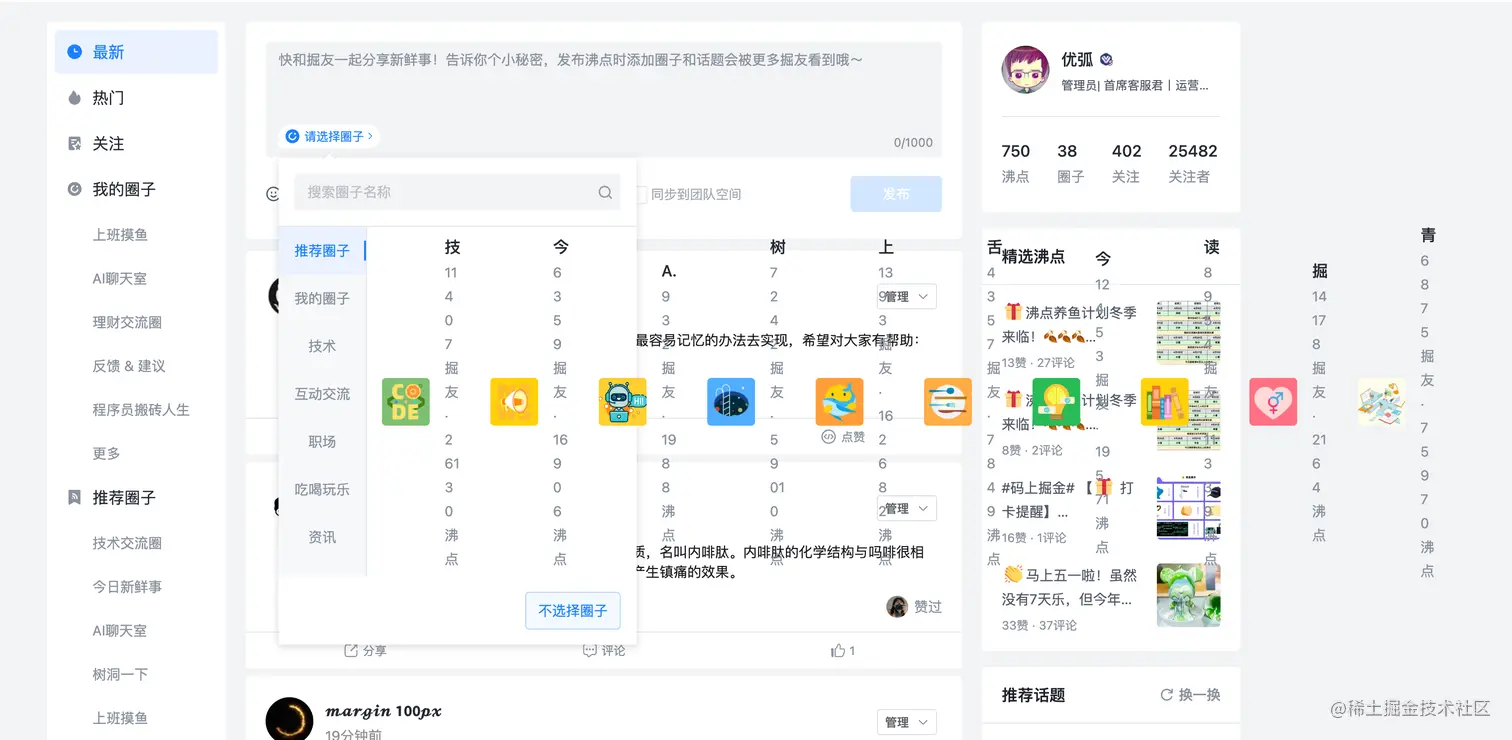1512x740 pixels.
Task: Open 马上五一啦 featured pin text
Action: [x=1070, y=587]
